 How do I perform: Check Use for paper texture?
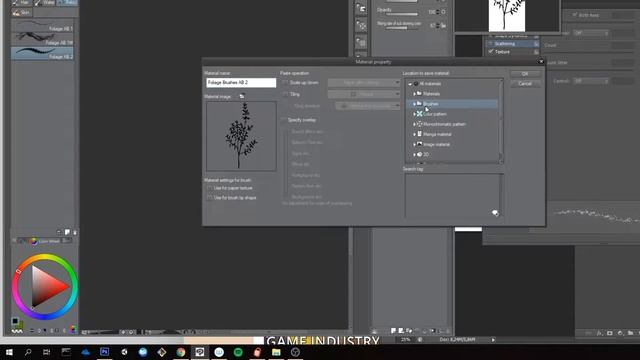point(209,188)
